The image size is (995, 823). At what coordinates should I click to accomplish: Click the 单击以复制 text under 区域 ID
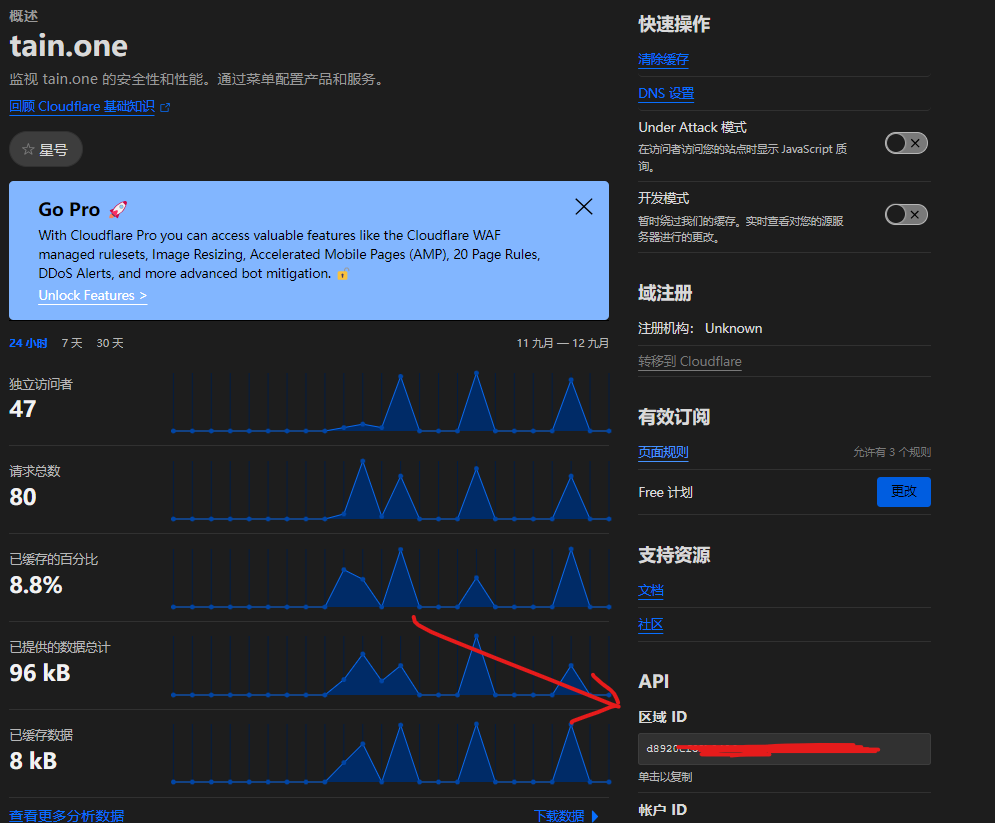click(x=665, y=777)
